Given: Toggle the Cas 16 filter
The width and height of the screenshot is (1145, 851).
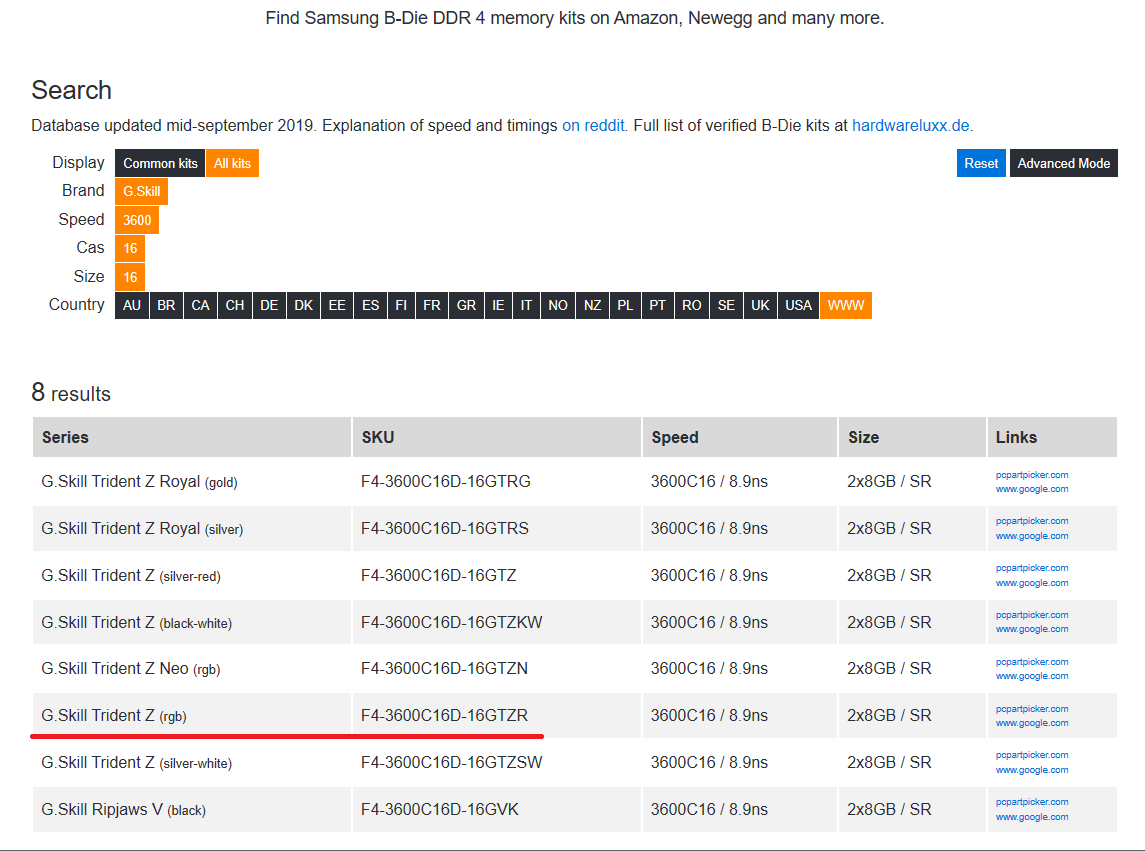Looking at the screenshot, I should point(130,248).
